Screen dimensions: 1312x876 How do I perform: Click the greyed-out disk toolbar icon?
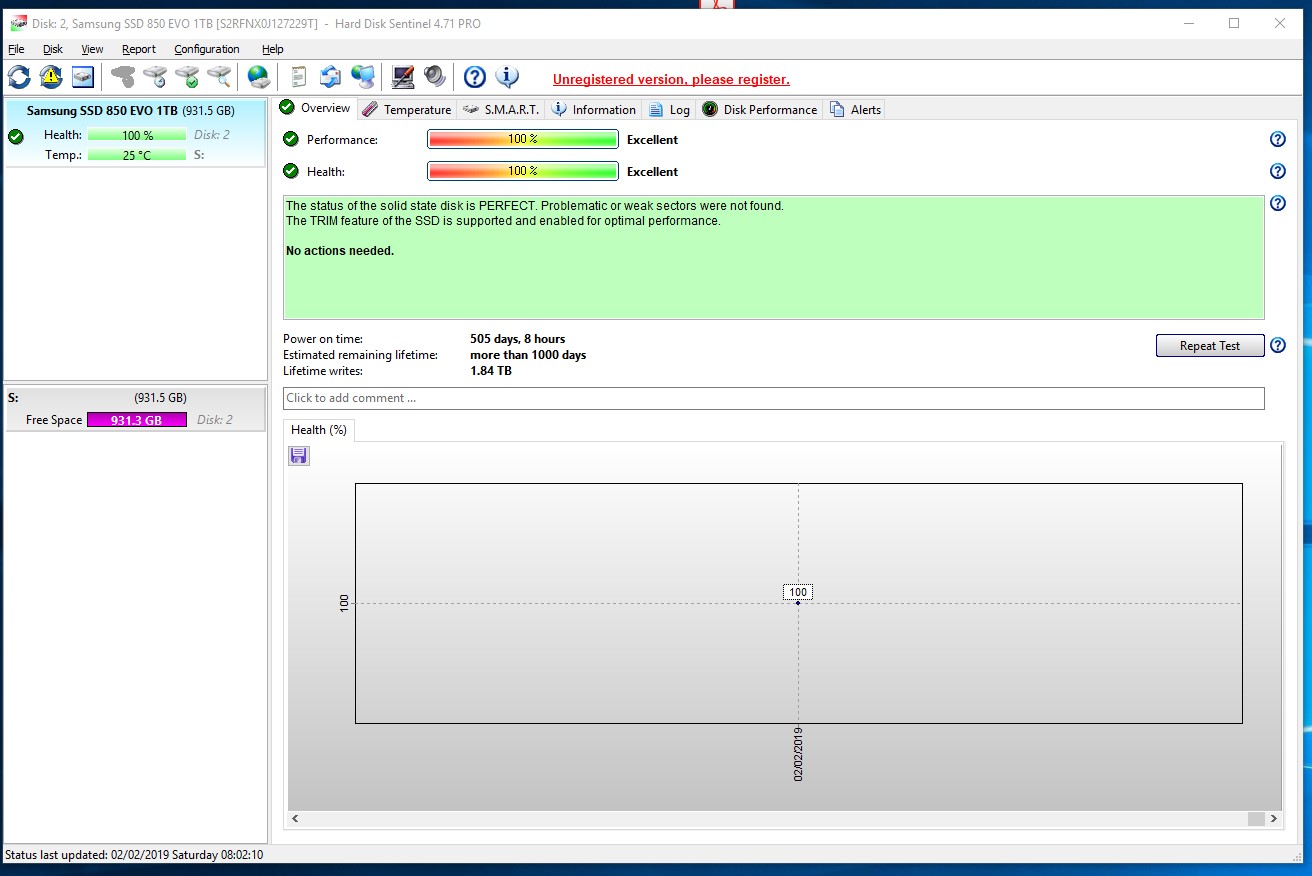(x=123, y=76)
